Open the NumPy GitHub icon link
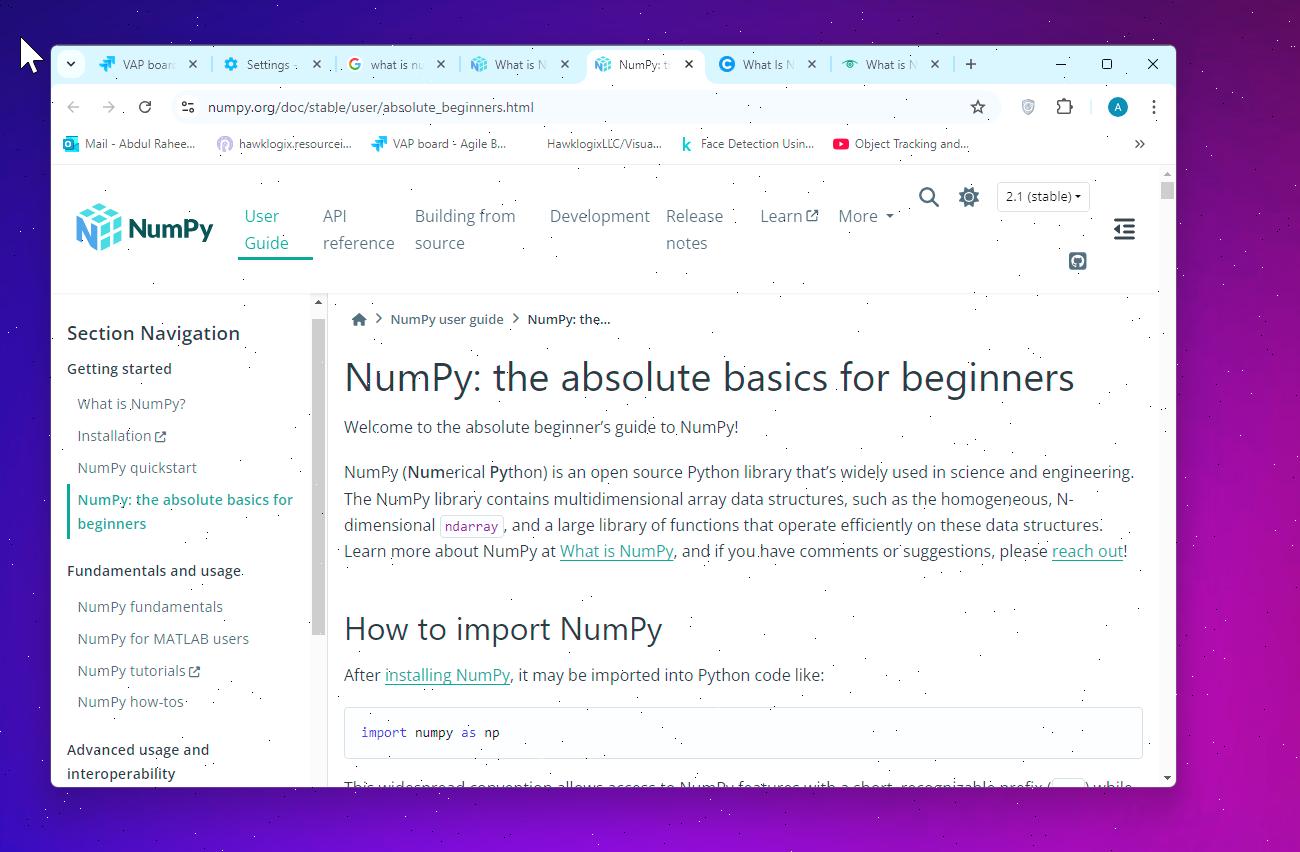Viewport: 1300px width, 852px height. pos(1078,261)
